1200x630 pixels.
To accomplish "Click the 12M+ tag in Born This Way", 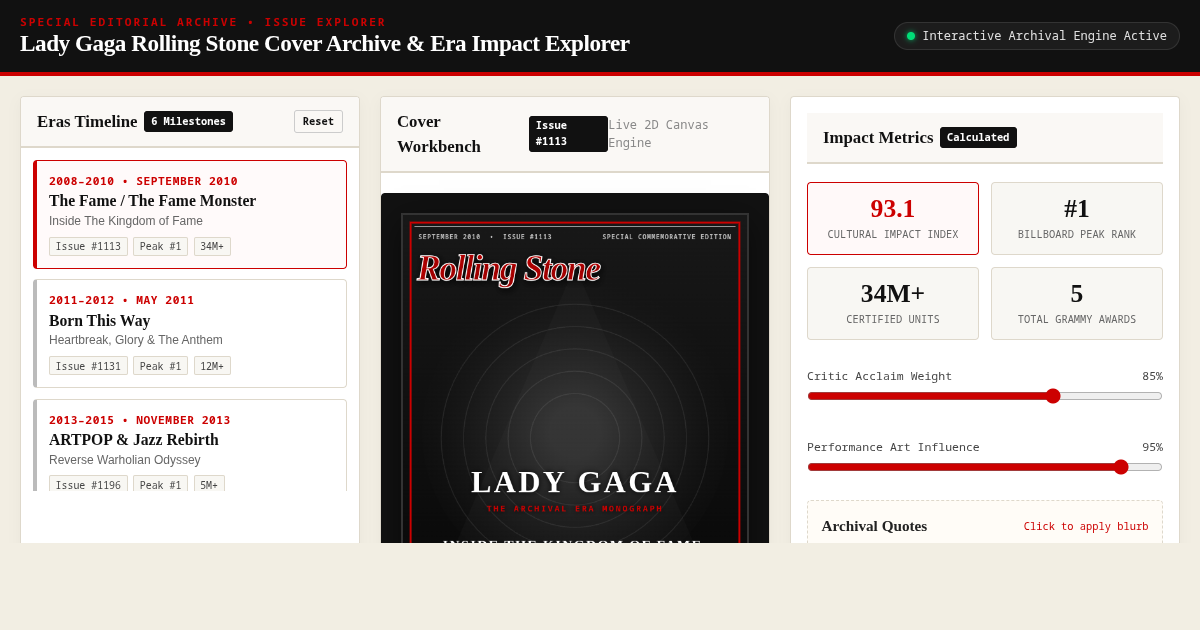I will pyautogui.click(x=212, y=366).
